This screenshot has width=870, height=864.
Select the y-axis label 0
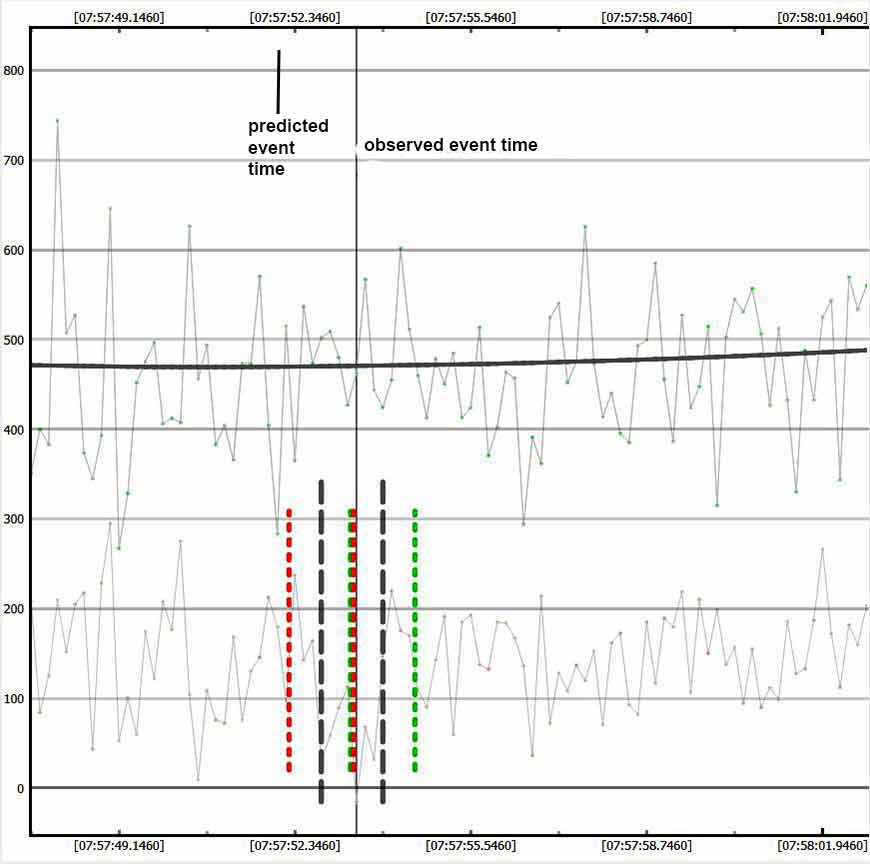pos(21,789)
